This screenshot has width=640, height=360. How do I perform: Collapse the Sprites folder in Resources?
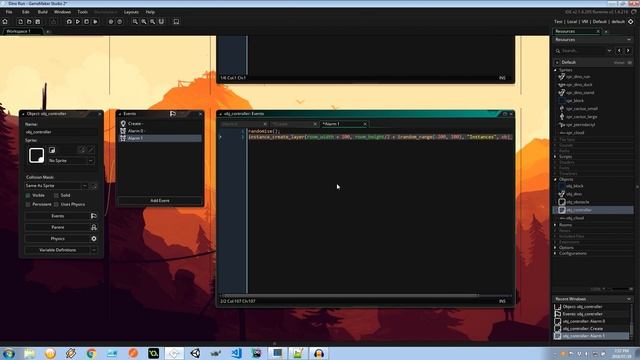556,70
